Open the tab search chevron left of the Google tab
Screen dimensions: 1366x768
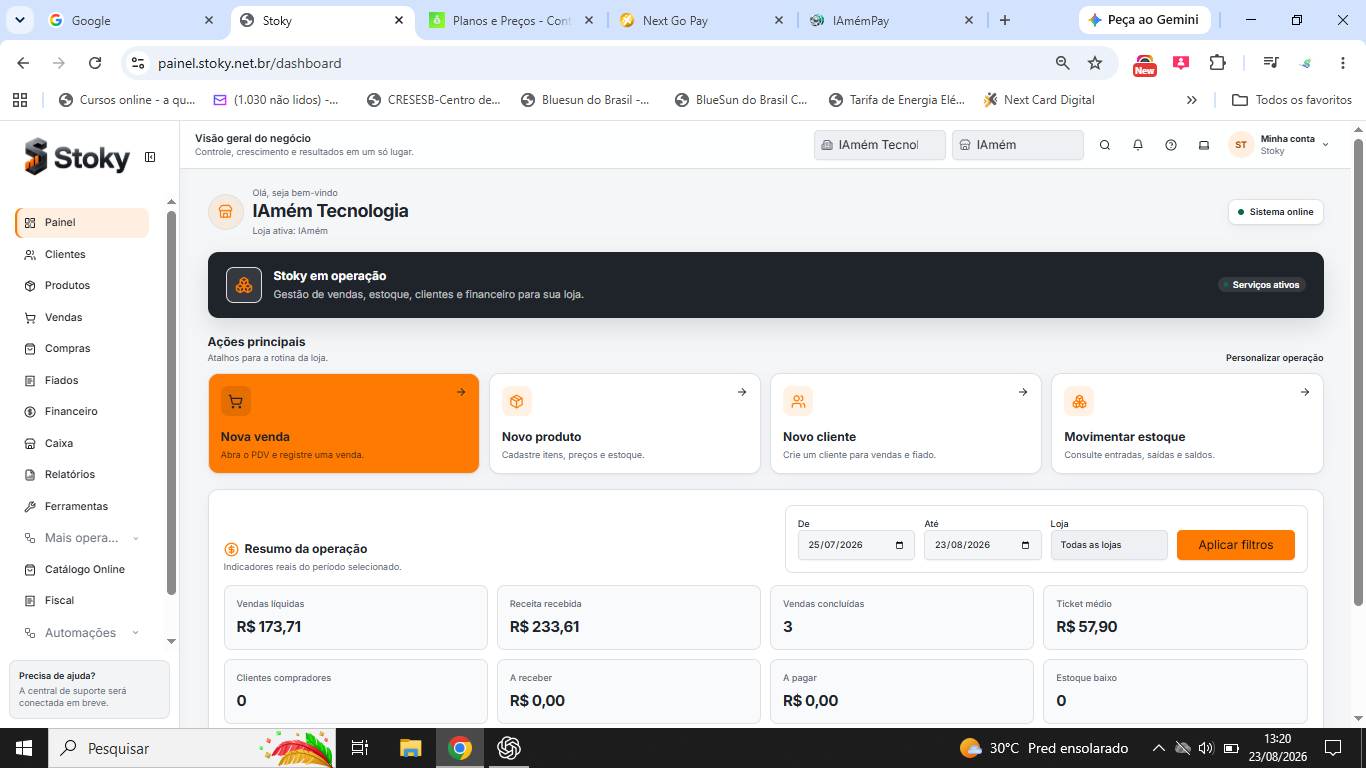point(20,20)
